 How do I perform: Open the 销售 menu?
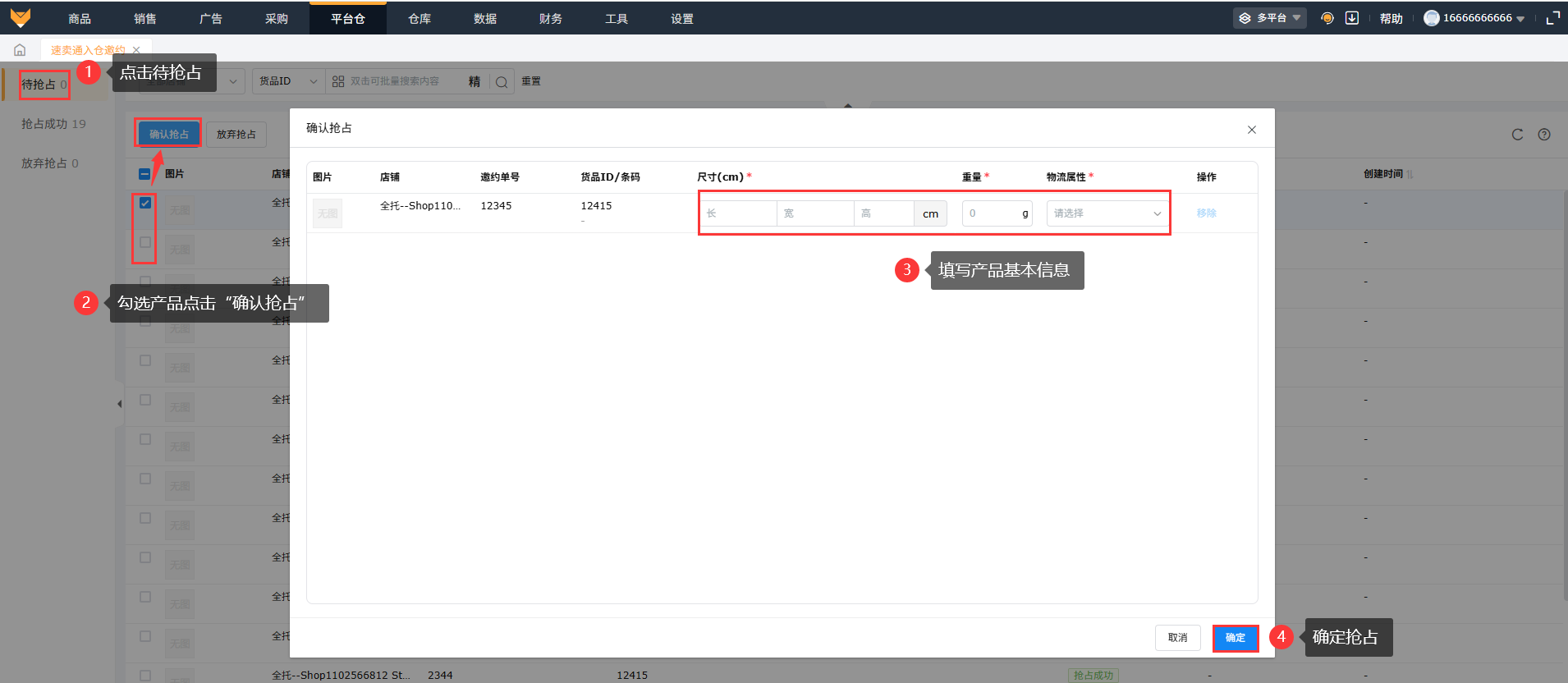click(x=145, y=18)
